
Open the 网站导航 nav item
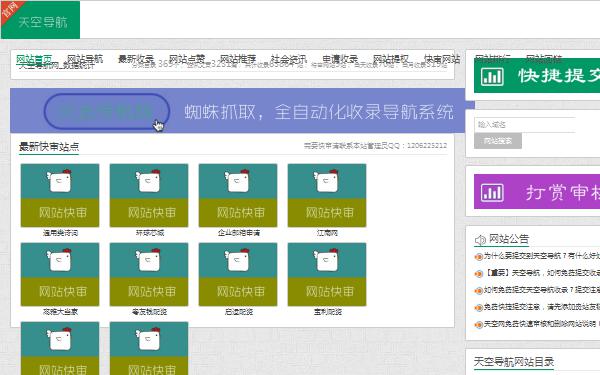pyautogui.click(x=85, y=59)
